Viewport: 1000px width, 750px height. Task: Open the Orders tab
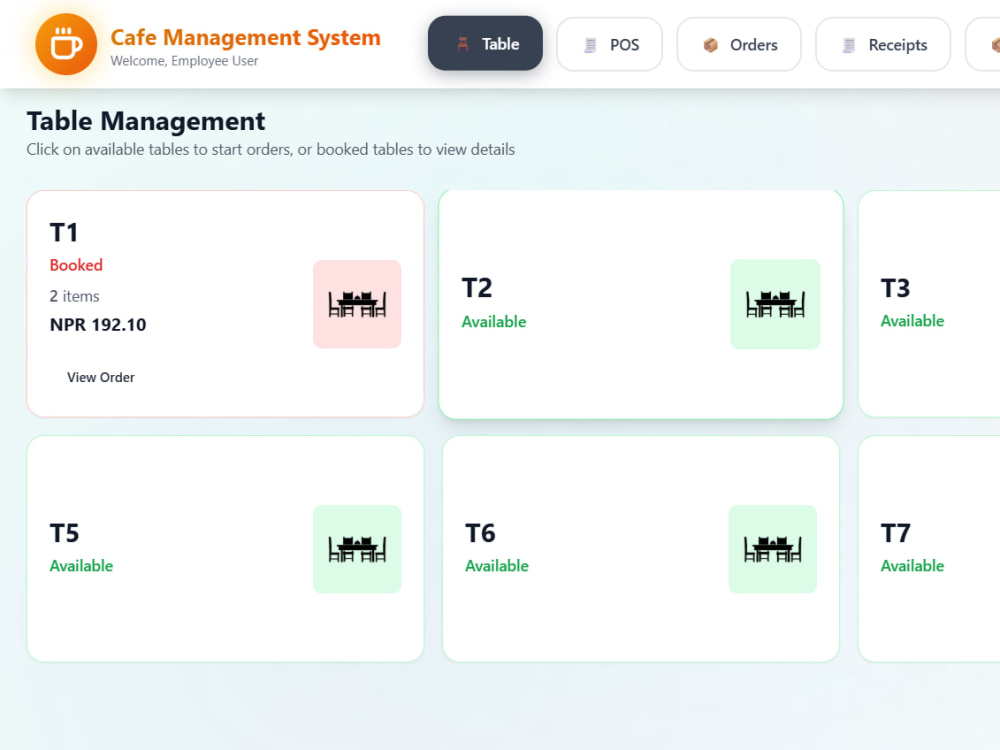click(x=739, y=45)
